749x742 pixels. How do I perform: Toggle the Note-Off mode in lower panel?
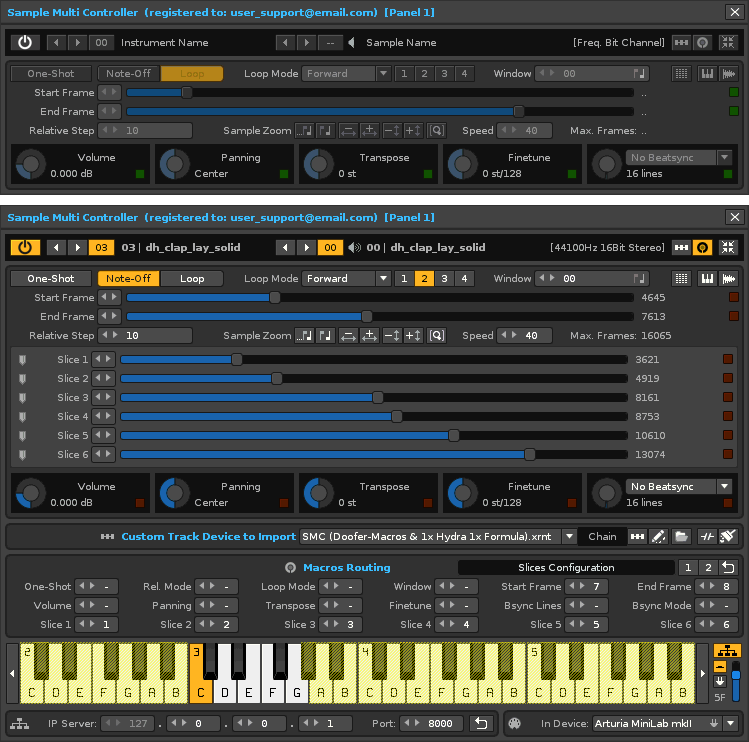(x=128, y=279)
